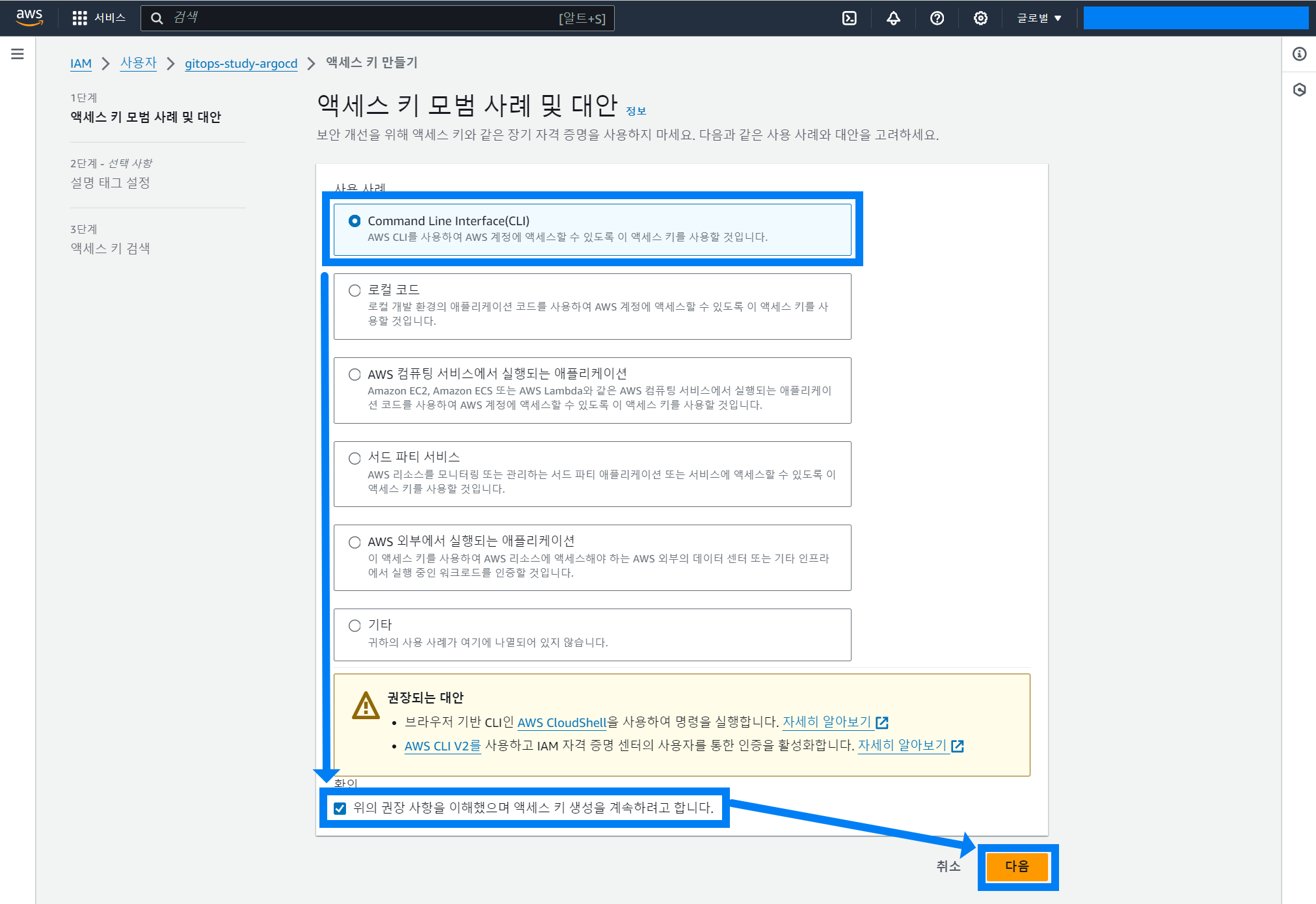Select the 서드 파티 서비스 radio option
The width and height of the screenshot is (1316, 904).
pos(355,458)
